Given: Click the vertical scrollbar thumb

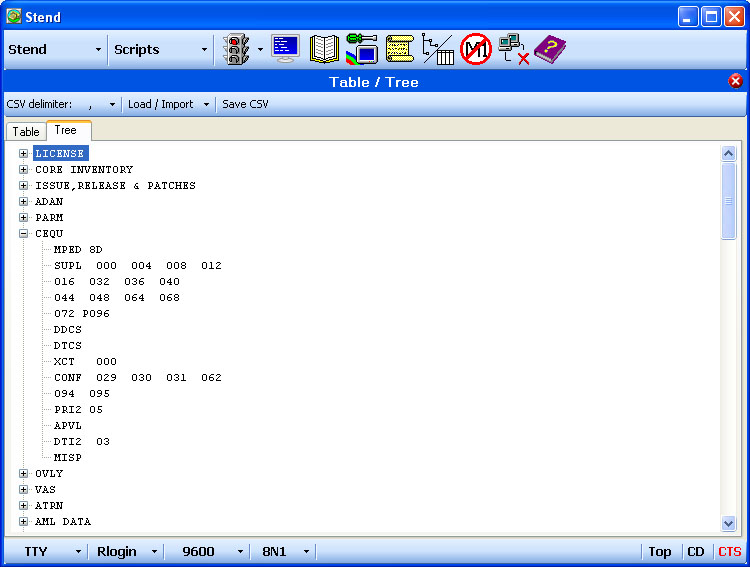Looking at the screenshot, I should 728,201.
